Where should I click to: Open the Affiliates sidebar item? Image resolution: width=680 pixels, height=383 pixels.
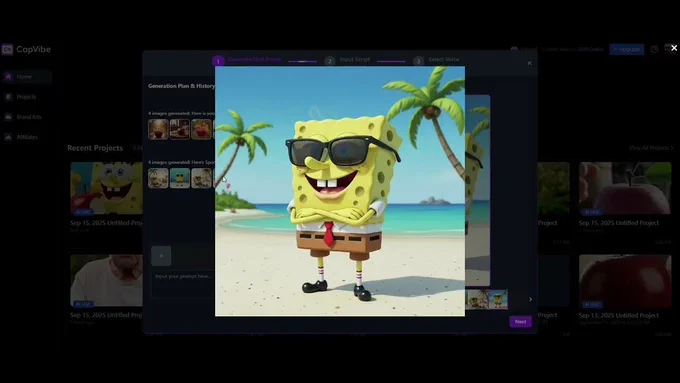(x=26, y=137)
